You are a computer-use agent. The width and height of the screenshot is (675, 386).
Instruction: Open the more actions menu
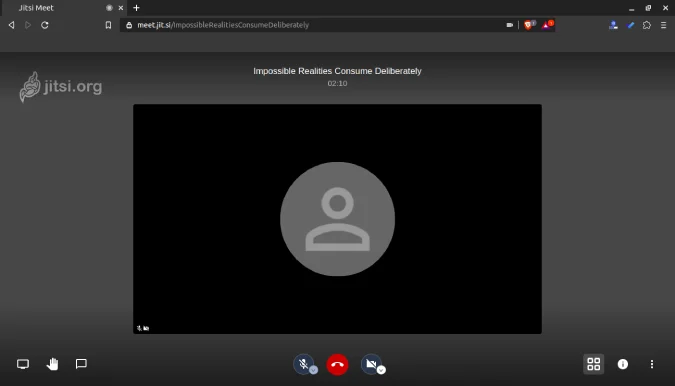click(652, 364)
